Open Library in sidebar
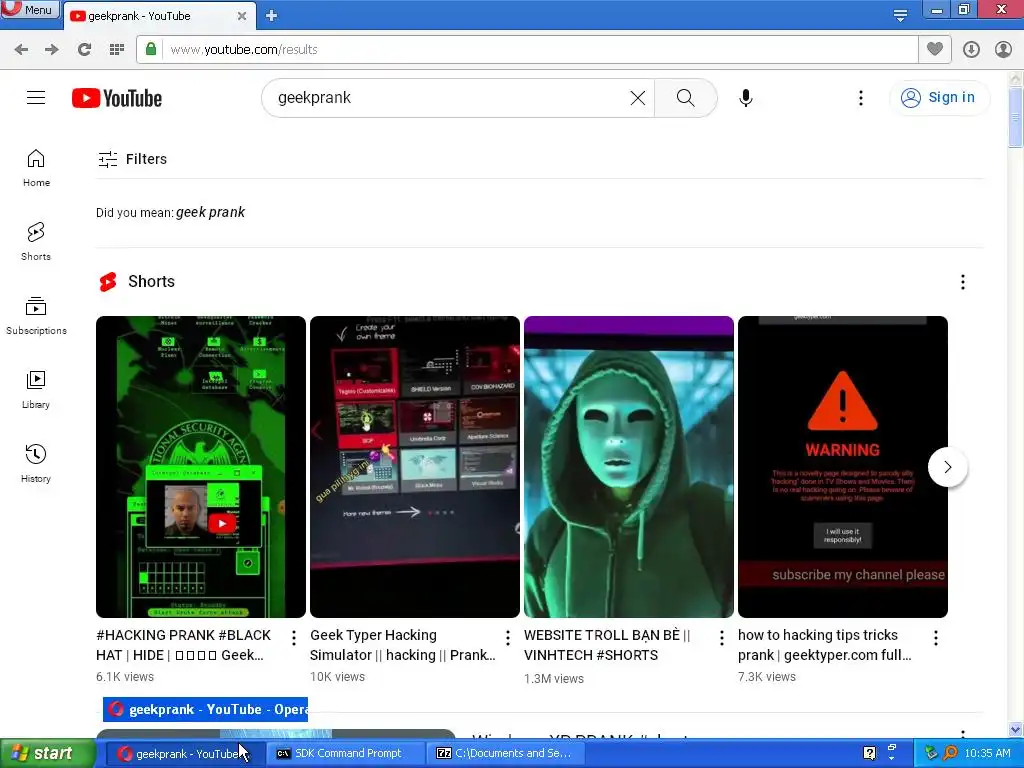The image size is (1024, 768). pos(36,390)
